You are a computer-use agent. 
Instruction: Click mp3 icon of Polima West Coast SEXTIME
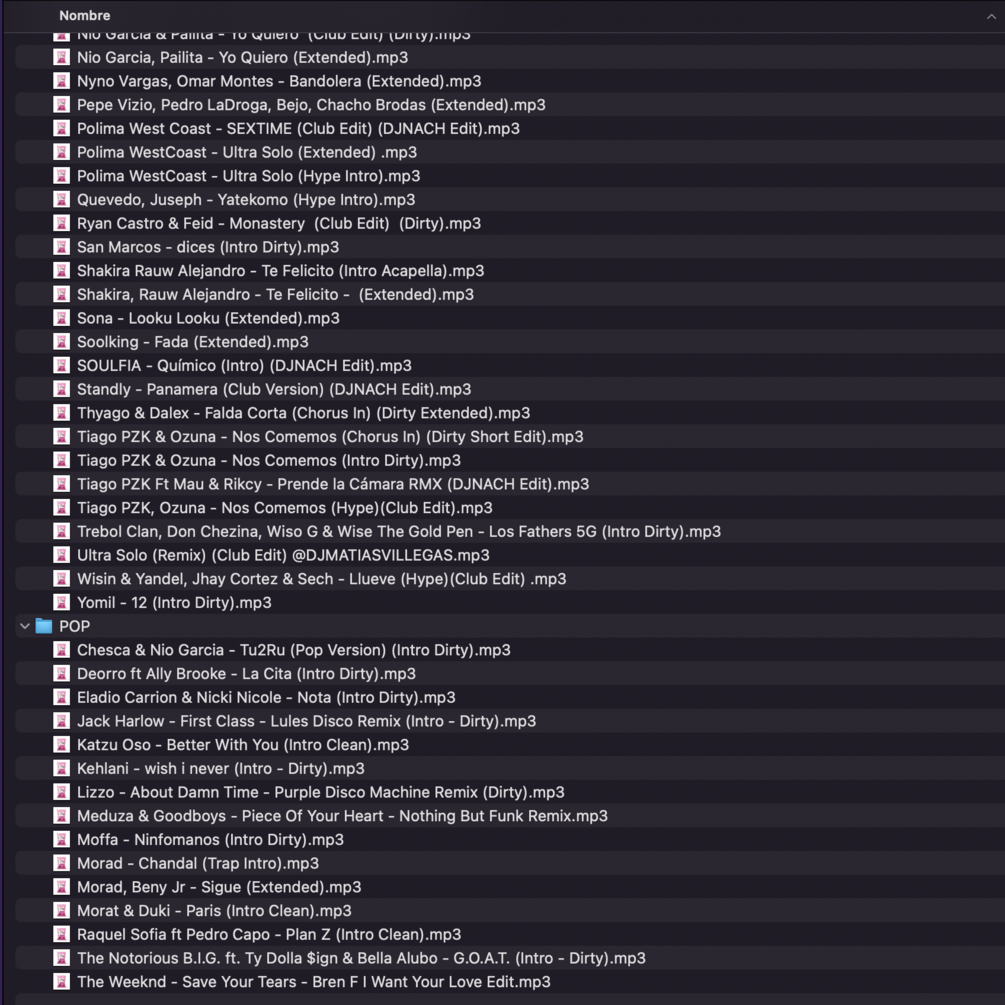(62, 129)
